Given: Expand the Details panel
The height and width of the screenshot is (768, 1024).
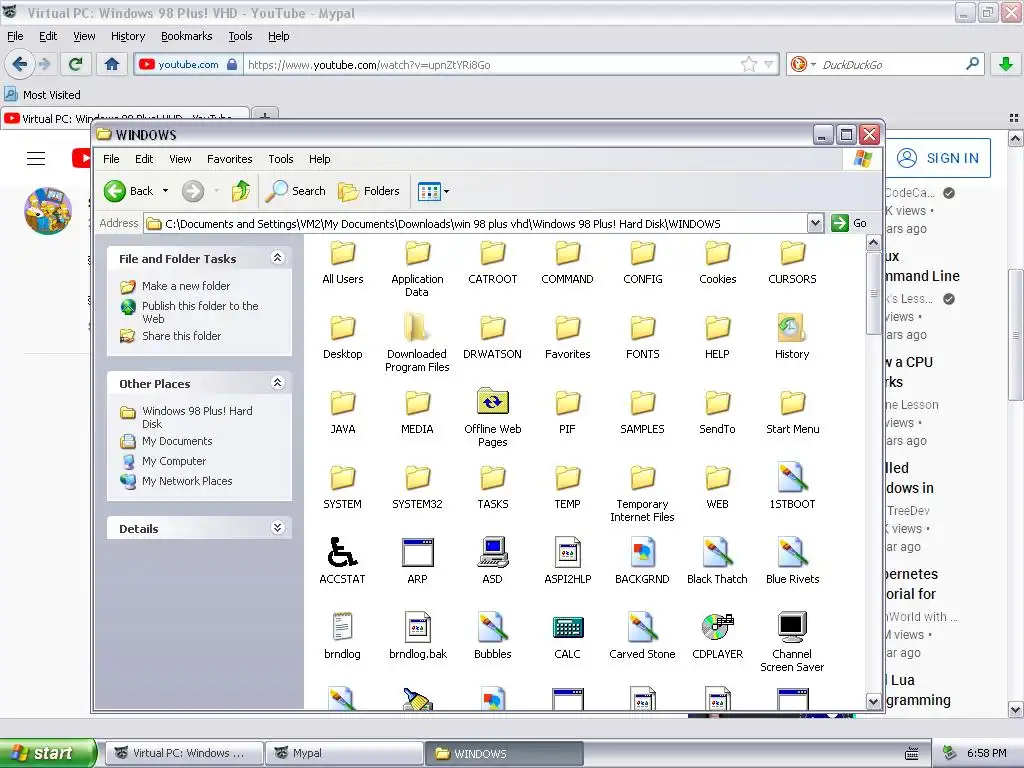Looking at the screenshot, I should [278, 528].
